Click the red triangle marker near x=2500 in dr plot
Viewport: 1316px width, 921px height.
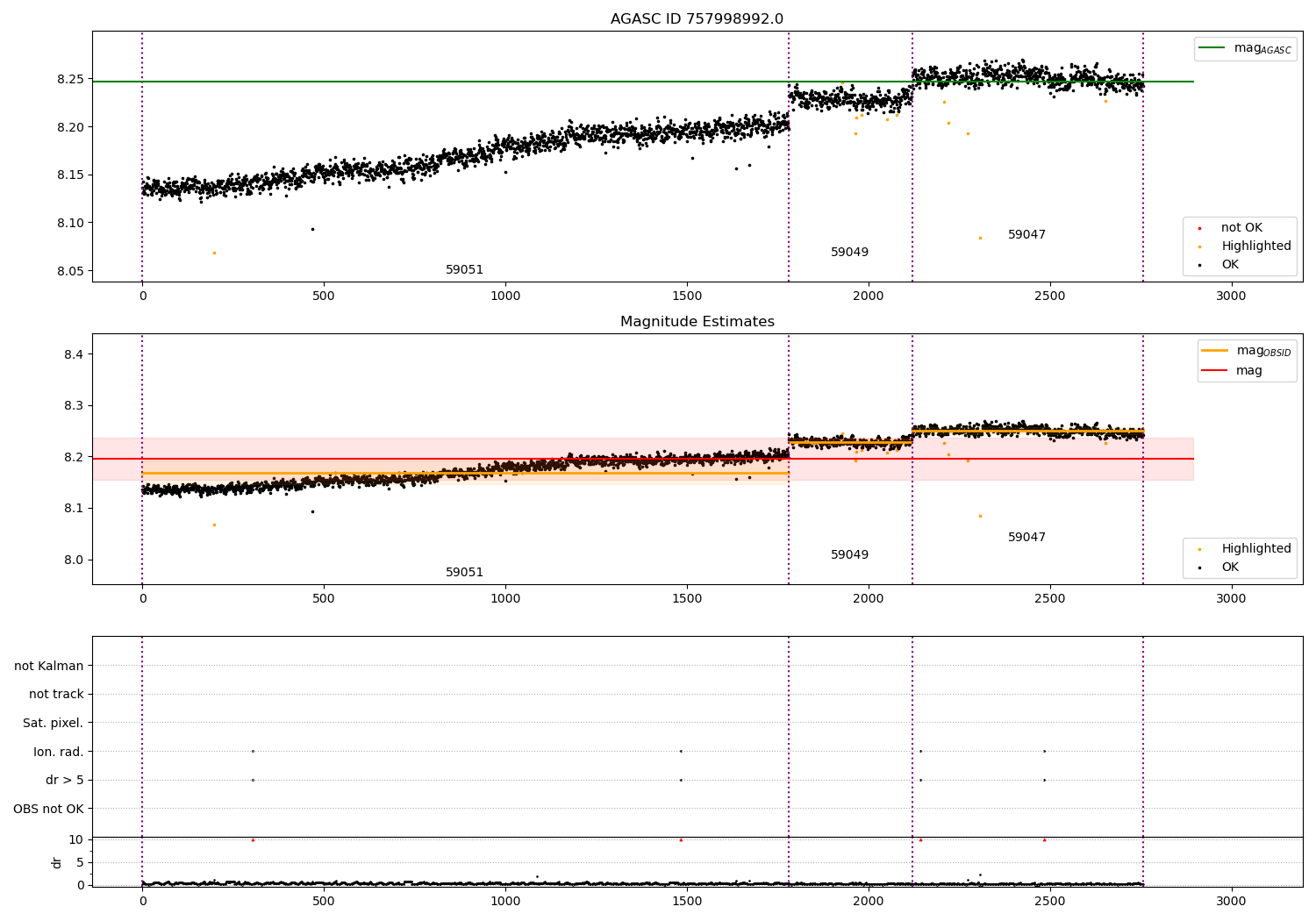[x=1044, y=839]
